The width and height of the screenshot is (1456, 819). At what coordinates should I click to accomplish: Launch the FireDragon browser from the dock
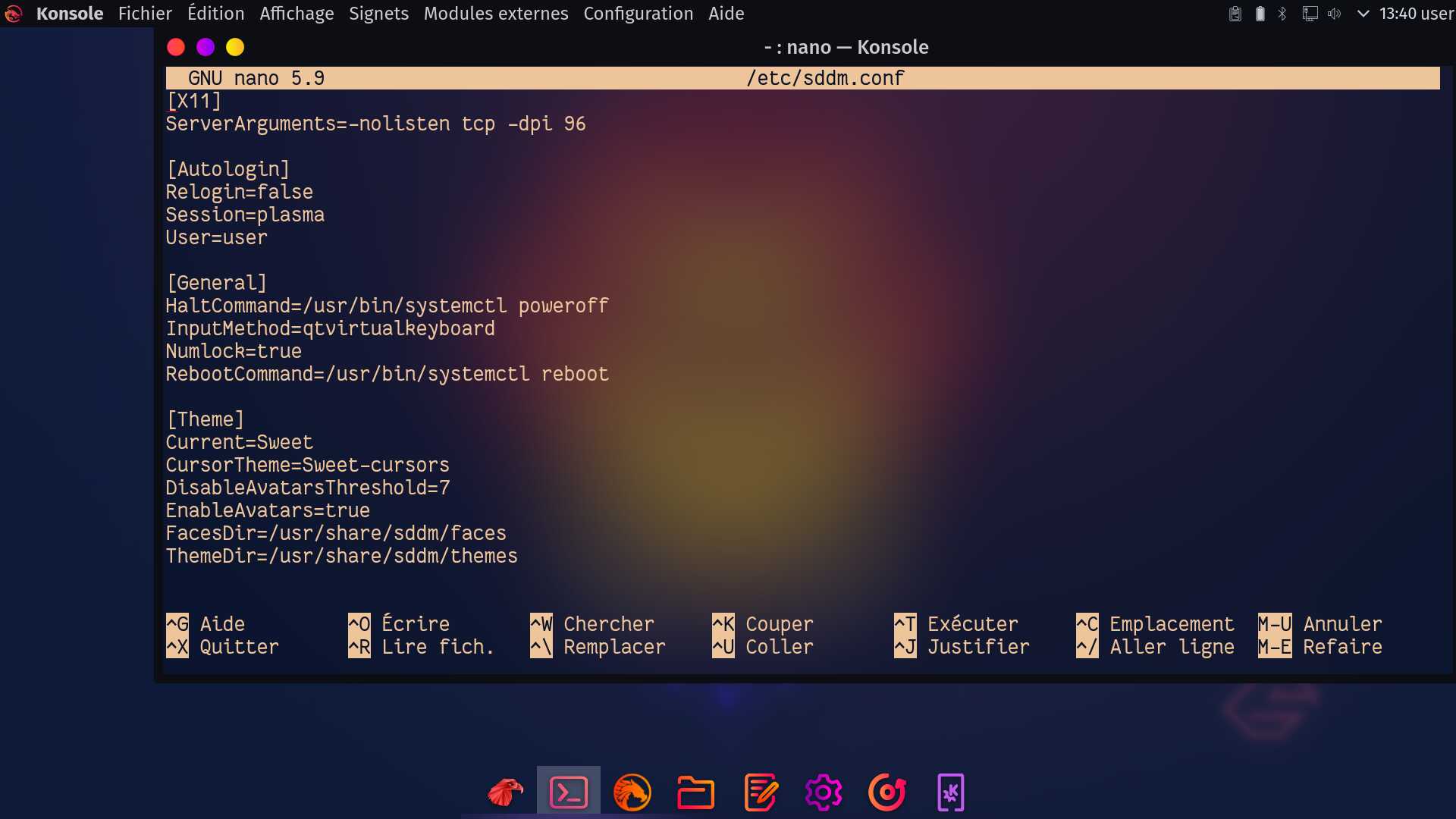click(632, 792)
